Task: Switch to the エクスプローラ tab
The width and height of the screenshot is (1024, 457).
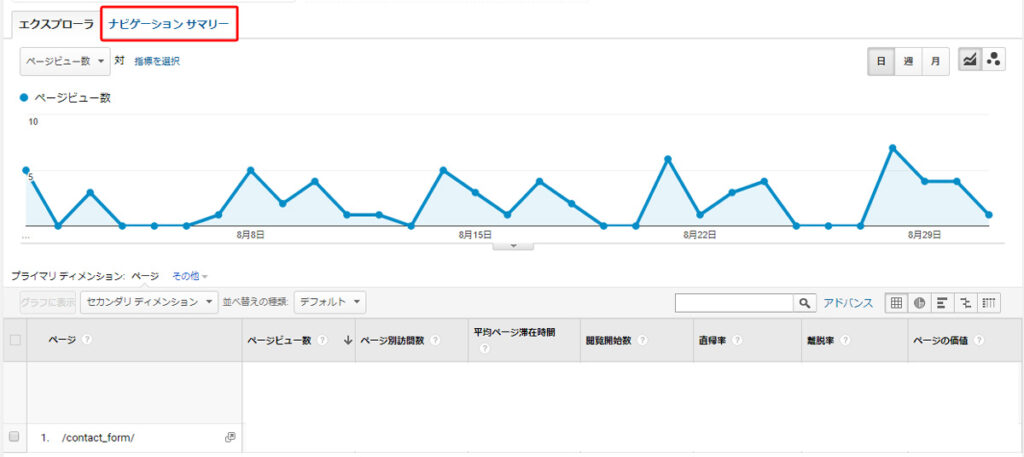Action: [x=57, y=23]
